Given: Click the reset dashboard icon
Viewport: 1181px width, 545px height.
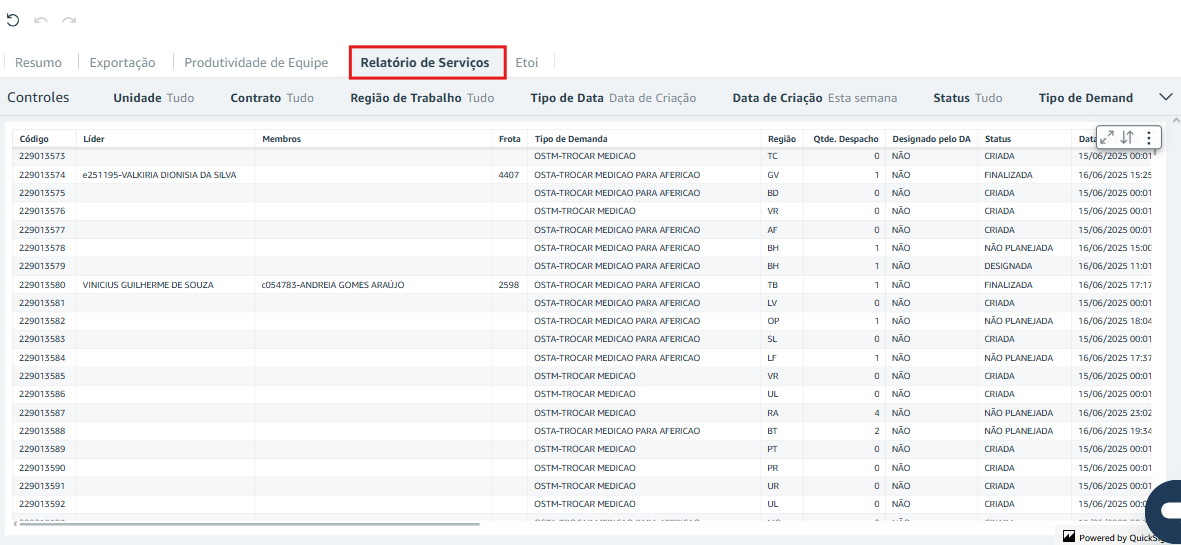Looking at the screenshot, I should point(13,20).
